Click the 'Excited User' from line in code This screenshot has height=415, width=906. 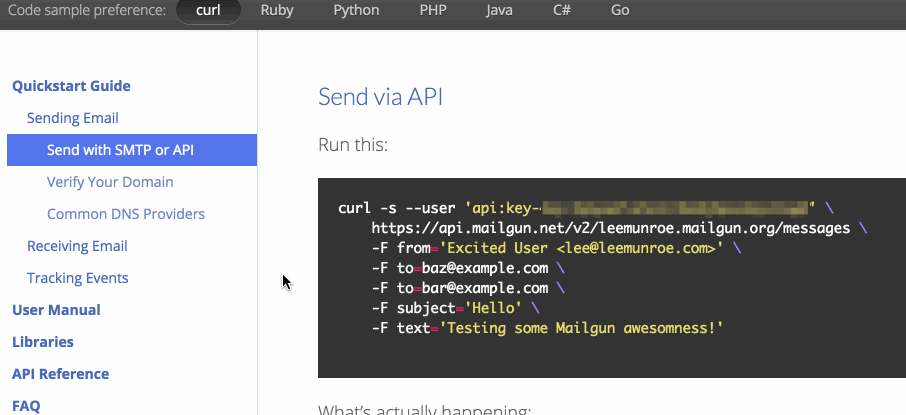[x=556, y=249]
